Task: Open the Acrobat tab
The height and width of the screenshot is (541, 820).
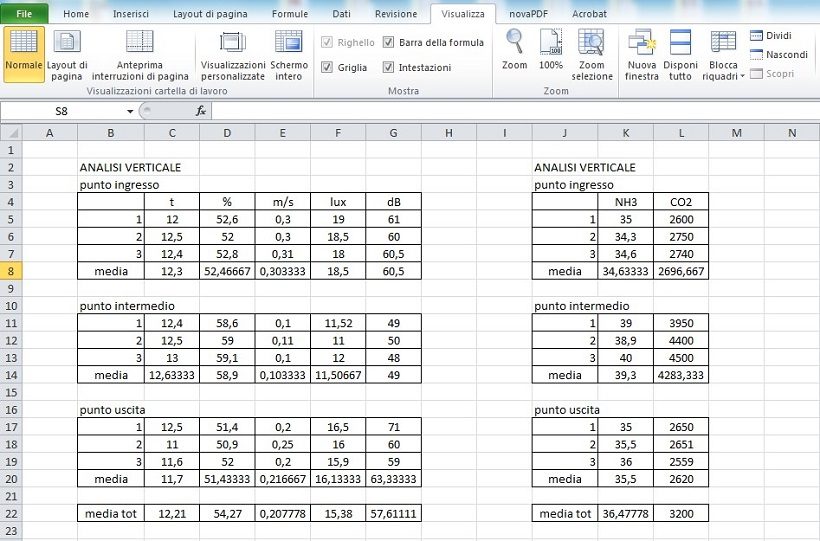Action: pyautogui.click(x=589, y=14)
